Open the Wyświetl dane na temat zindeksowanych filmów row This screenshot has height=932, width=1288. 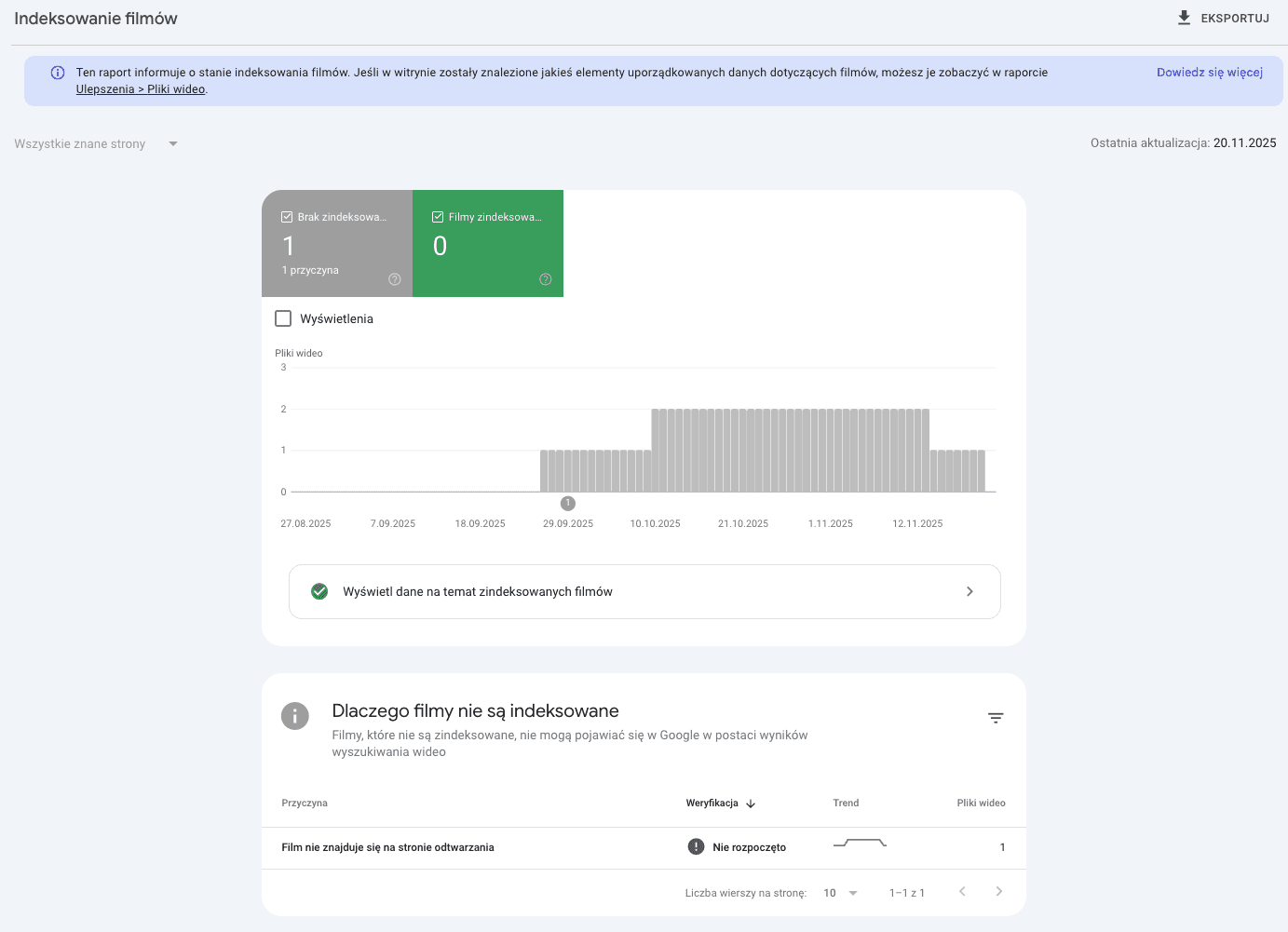644,591
